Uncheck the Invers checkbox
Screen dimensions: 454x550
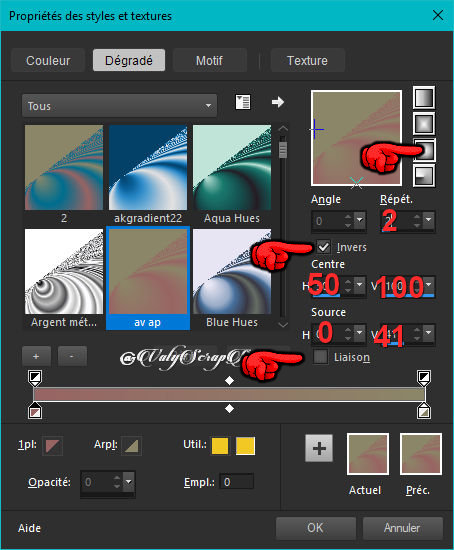coord(323,247)
